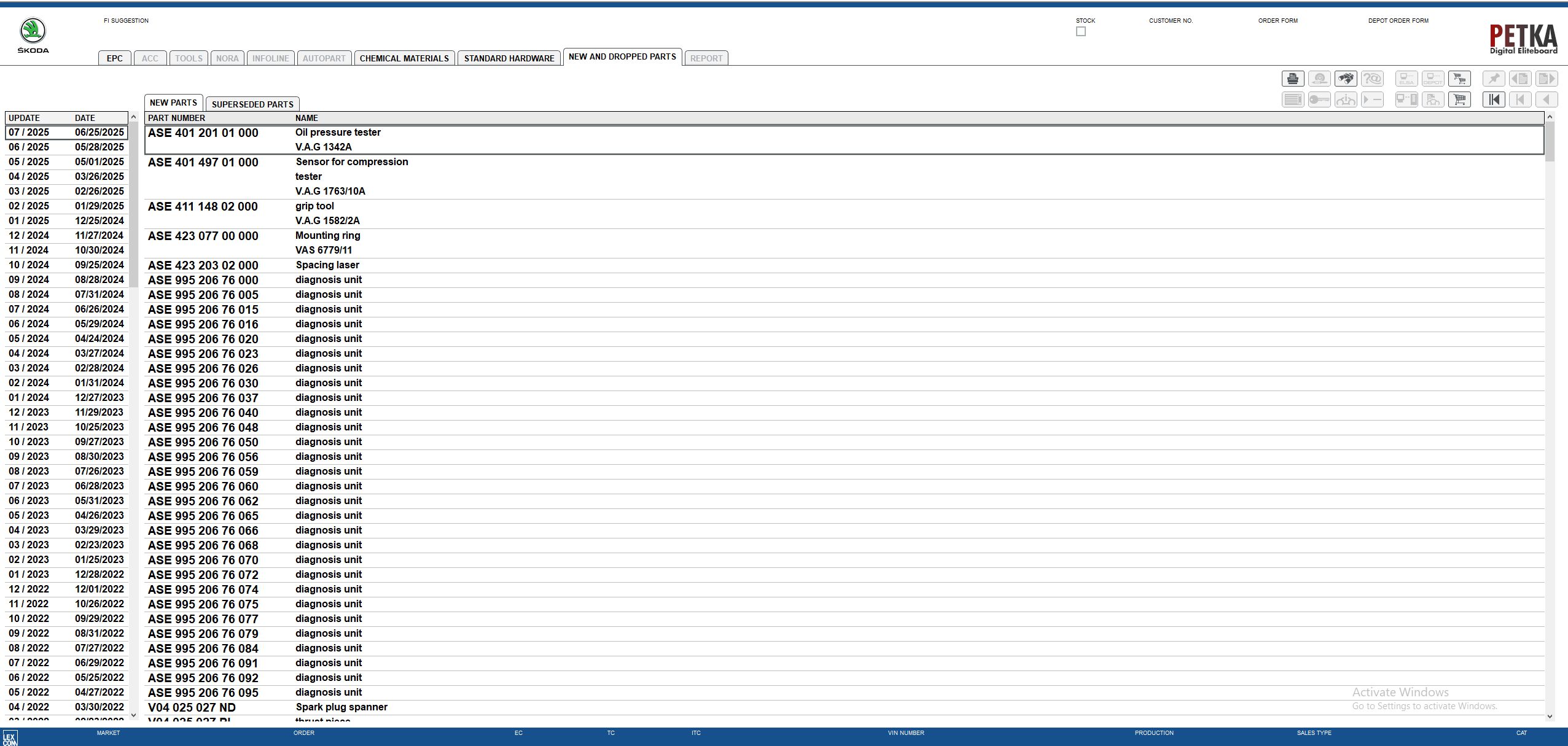1568x746 pixels.
Task: Open the single shopping cart
Action: point(1459,99)
